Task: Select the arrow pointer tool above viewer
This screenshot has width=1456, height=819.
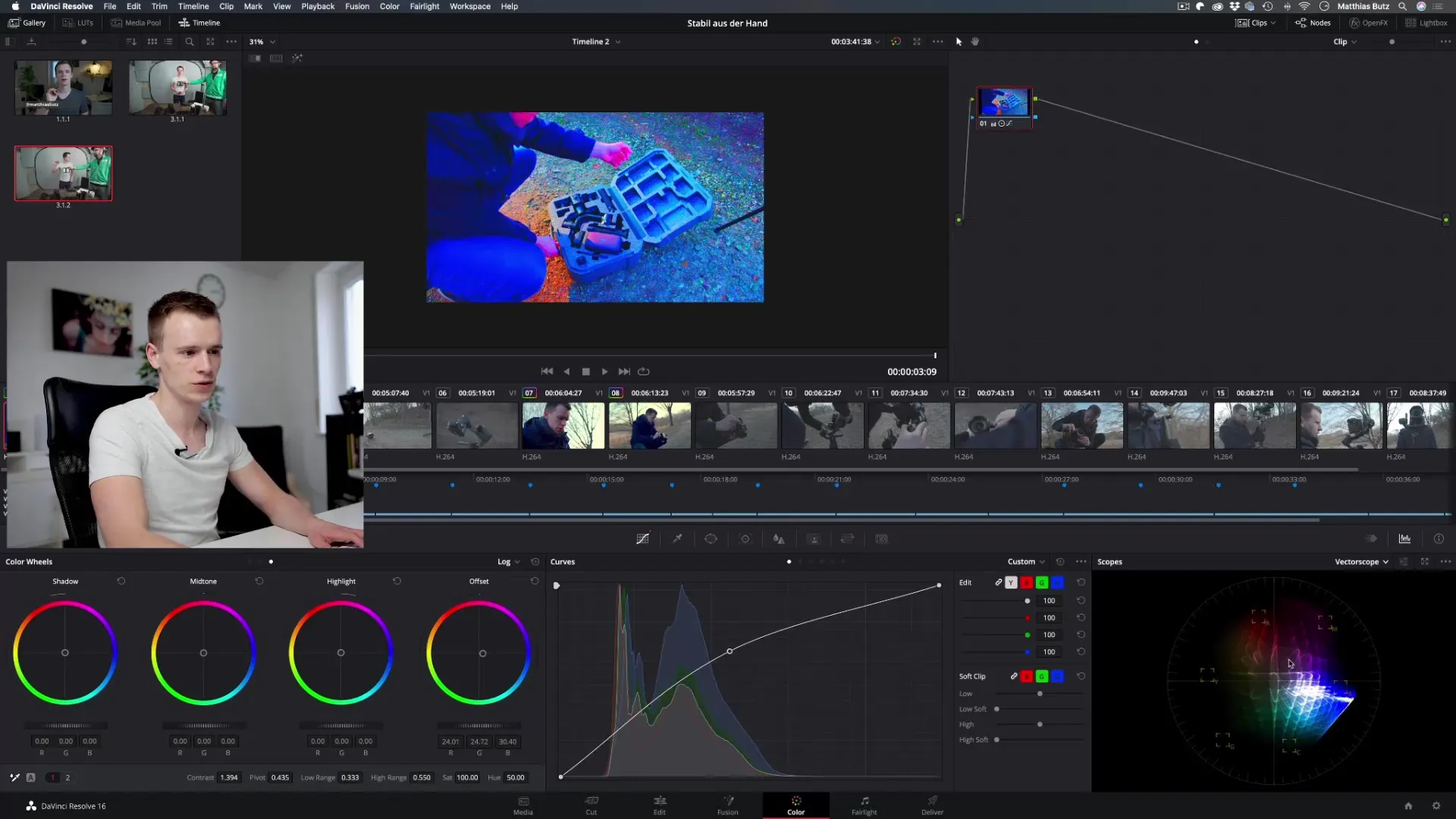Action: click(x=959, y=42)
